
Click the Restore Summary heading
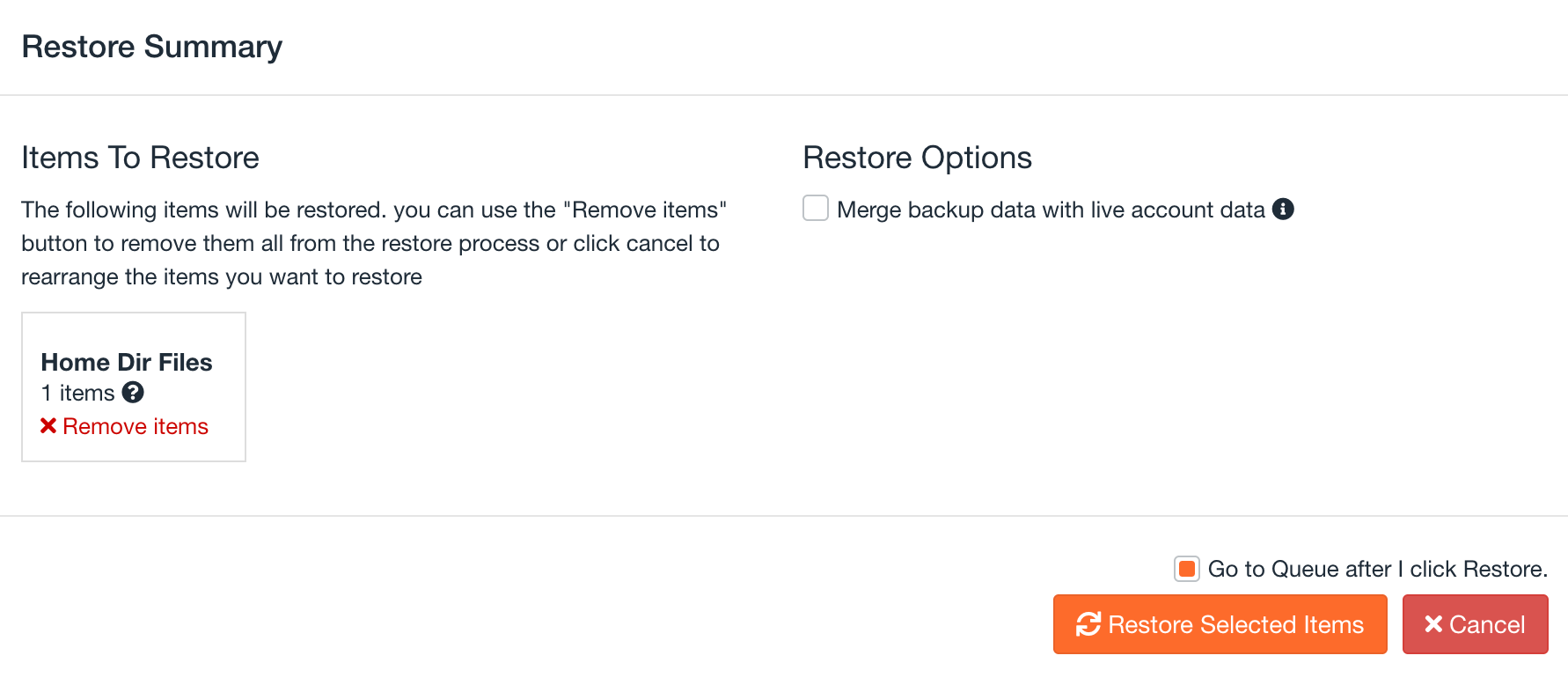click(152, 47)
